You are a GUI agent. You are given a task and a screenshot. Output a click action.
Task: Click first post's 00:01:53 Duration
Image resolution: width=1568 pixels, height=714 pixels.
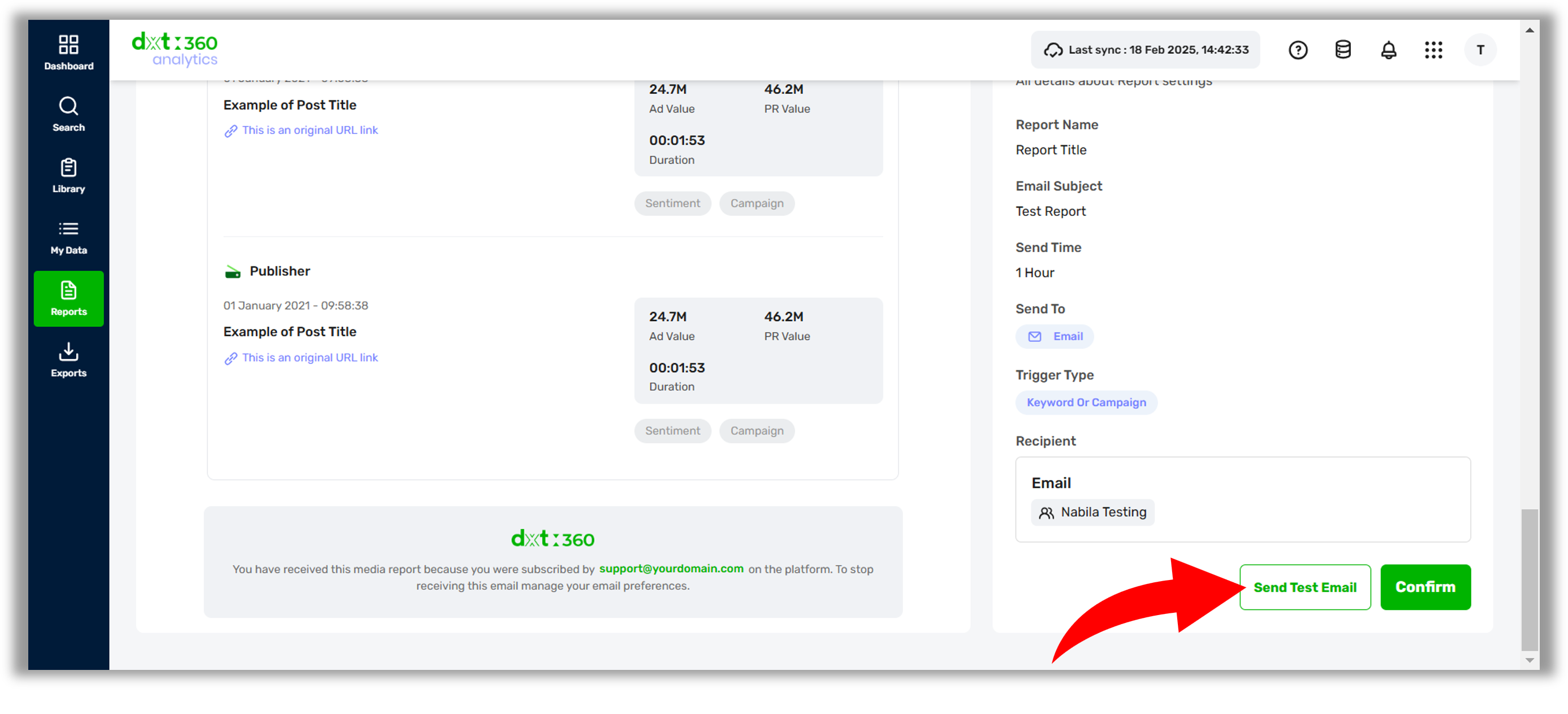pos(677,141)
